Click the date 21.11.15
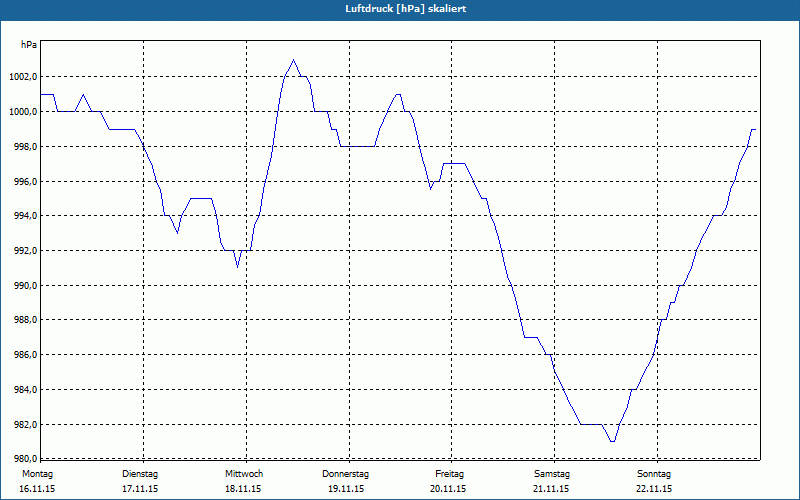Screen dimensions: 800x500 [552, 489]
